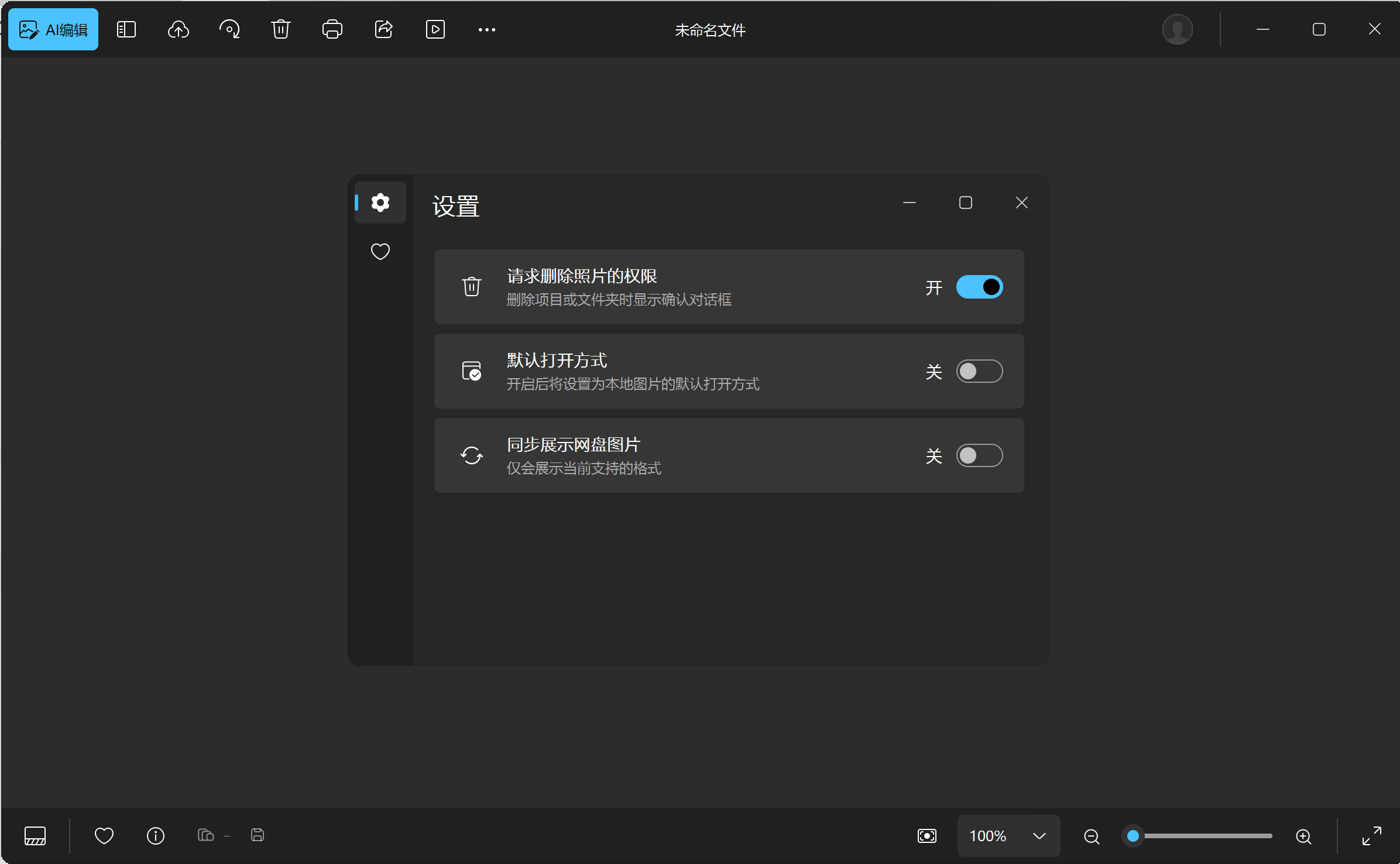This screenshot has width=1400, height=864.
Task: Select the settings gear tab in dialog
Action: tap(380, 203)
